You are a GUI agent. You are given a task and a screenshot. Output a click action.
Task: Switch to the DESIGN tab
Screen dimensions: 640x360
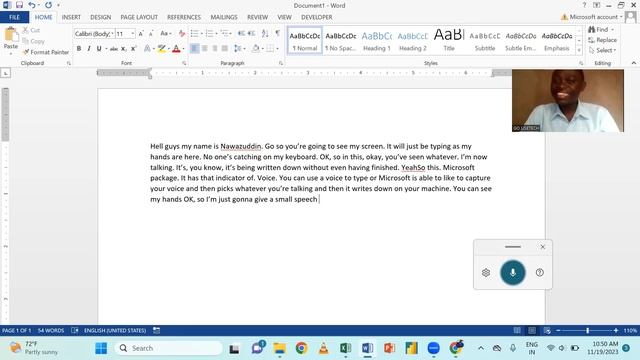(x=100, y=17)
